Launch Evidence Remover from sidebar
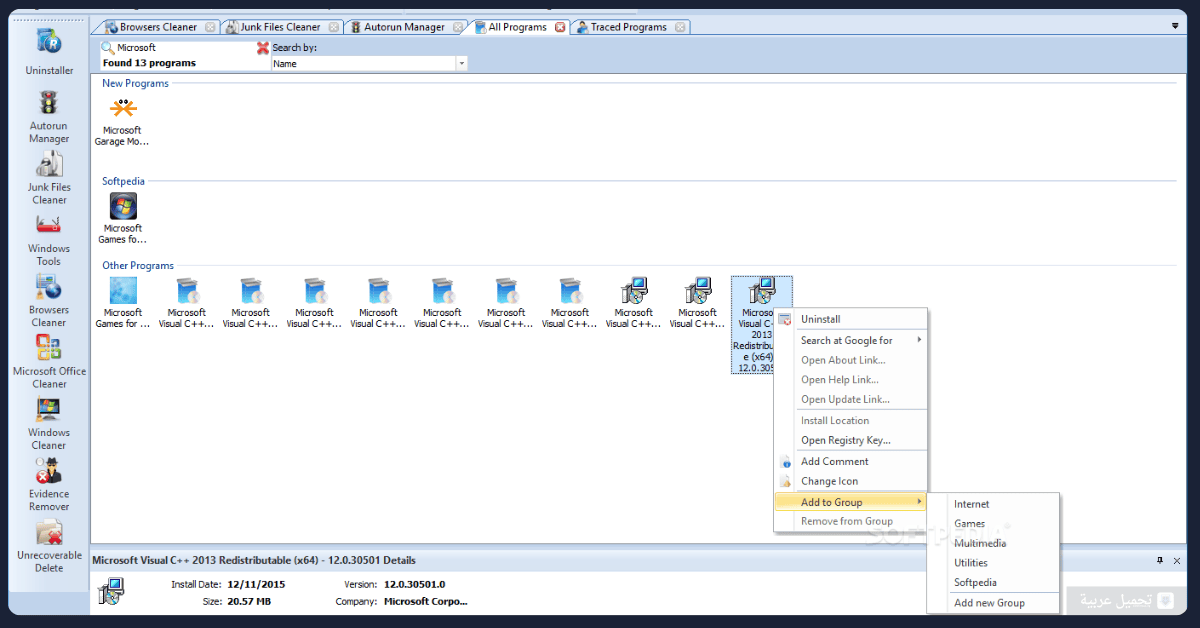1200x628 pixels. 49,485
